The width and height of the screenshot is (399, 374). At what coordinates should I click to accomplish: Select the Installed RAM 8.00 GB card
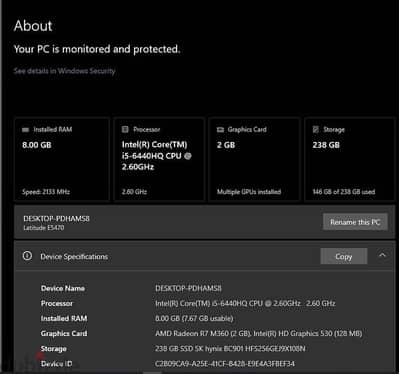point(62,159)
